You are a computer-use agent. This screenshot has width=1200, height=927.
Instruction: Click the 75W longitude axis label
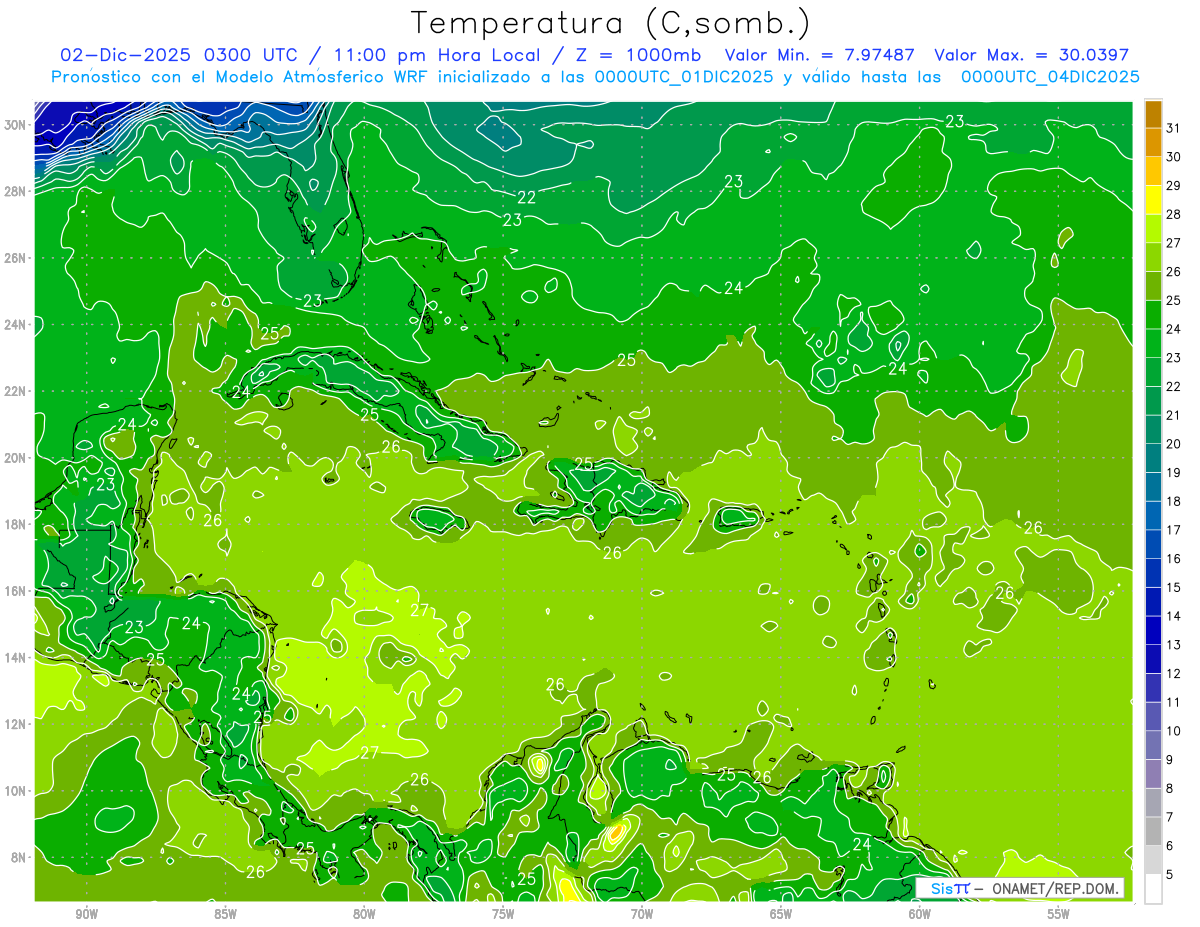click(x=503, y=914)
